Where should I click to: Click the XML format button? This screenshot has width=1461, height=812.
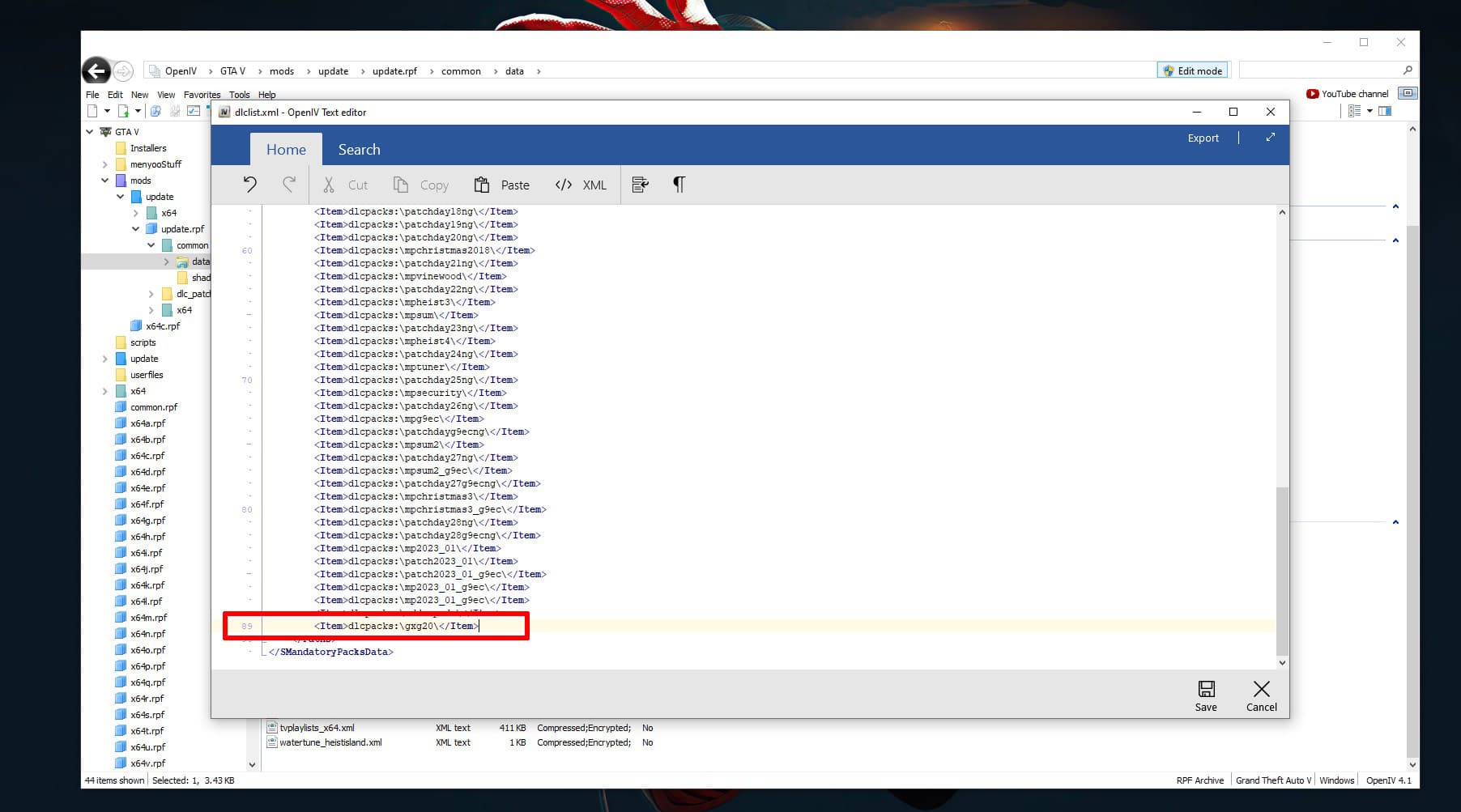[581, 185]
